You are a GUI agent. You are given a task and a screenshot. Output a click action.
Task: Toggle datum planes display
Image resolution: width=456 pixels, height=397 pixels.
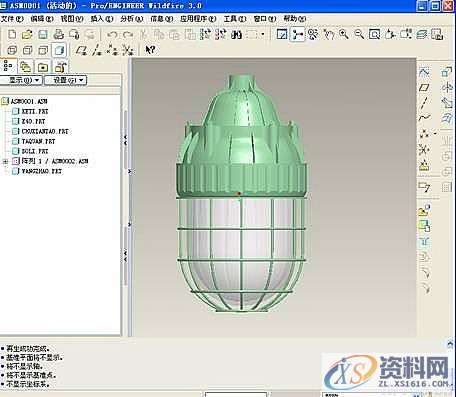pos(81,50)
